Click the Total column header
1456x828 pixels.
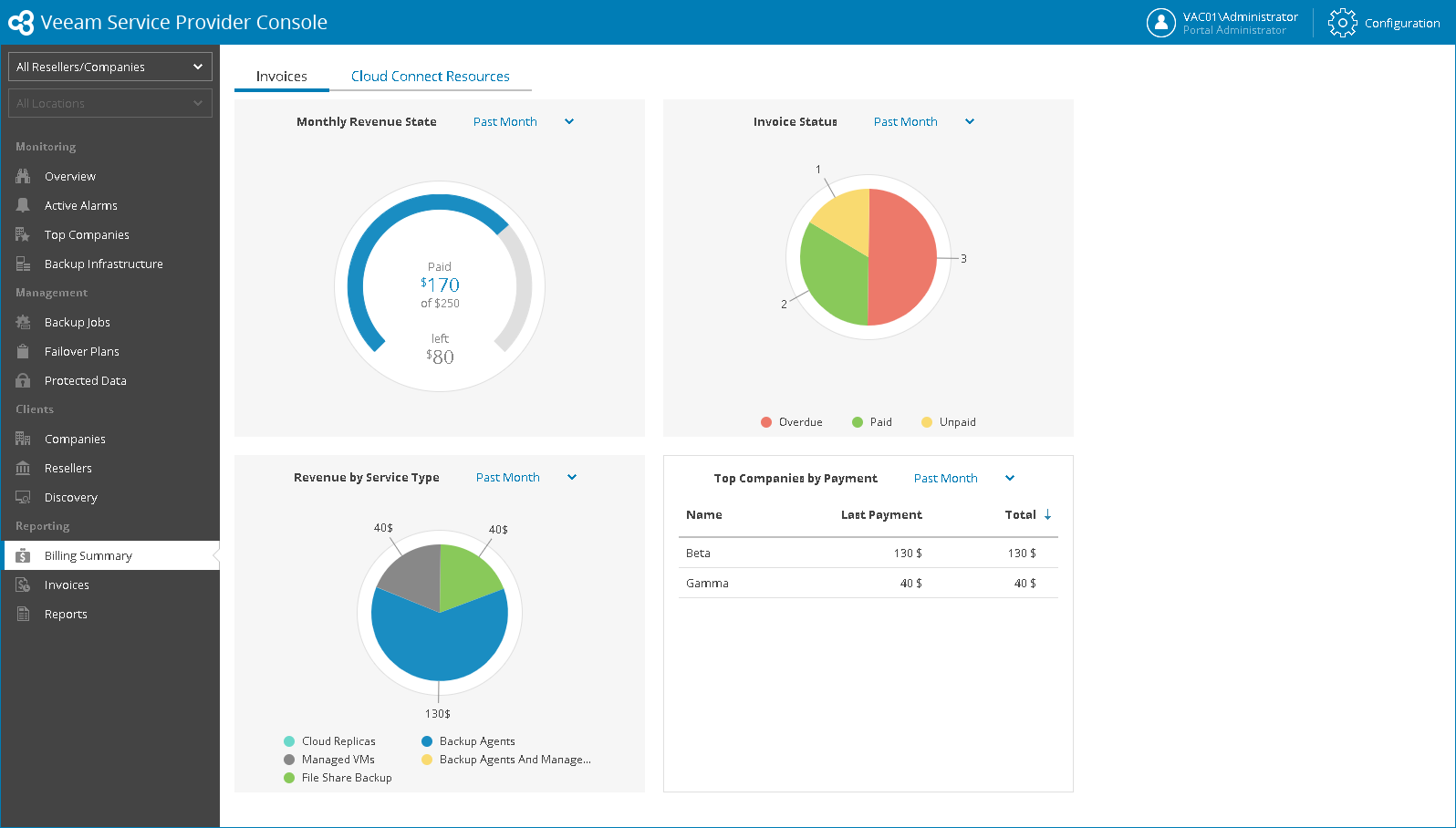[x=1020, y=515]
